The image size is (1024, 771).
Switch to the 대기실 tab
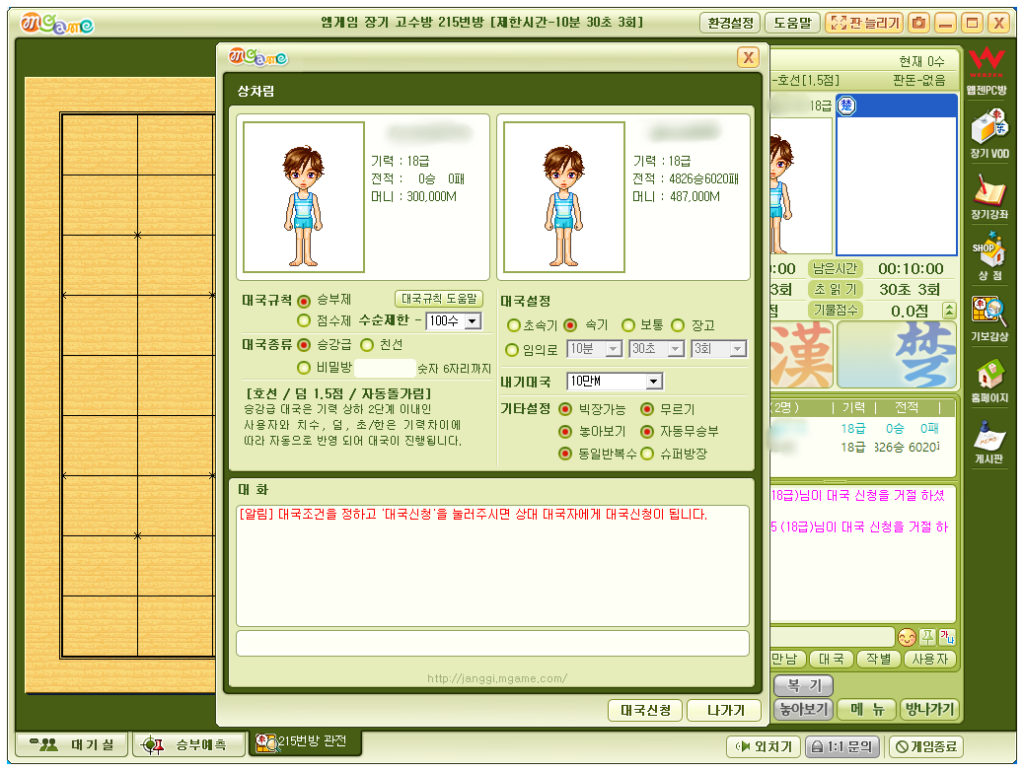[72, 745]
